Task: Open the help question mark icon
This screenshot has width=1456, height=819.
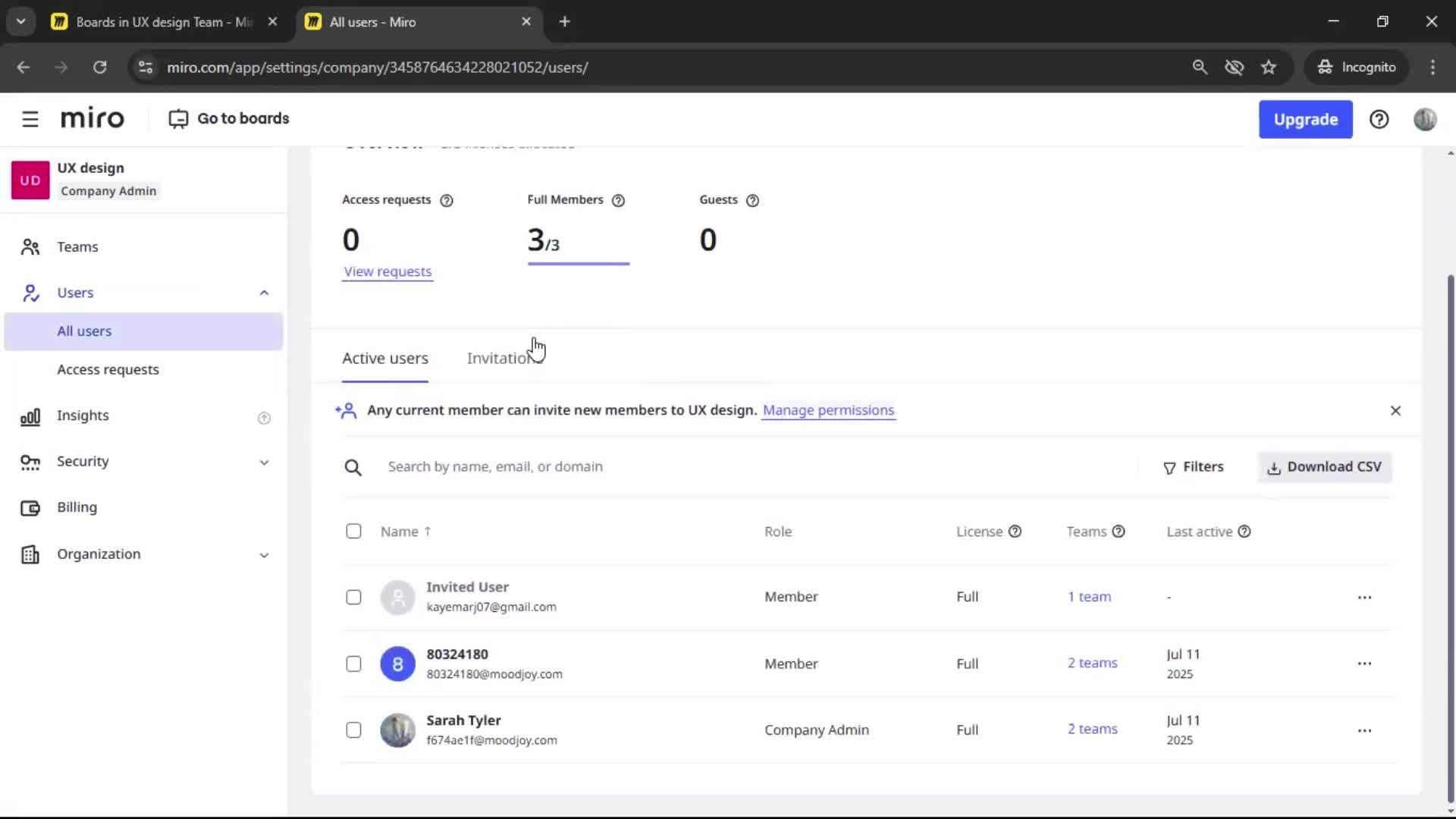Action: coord(1379,119)
